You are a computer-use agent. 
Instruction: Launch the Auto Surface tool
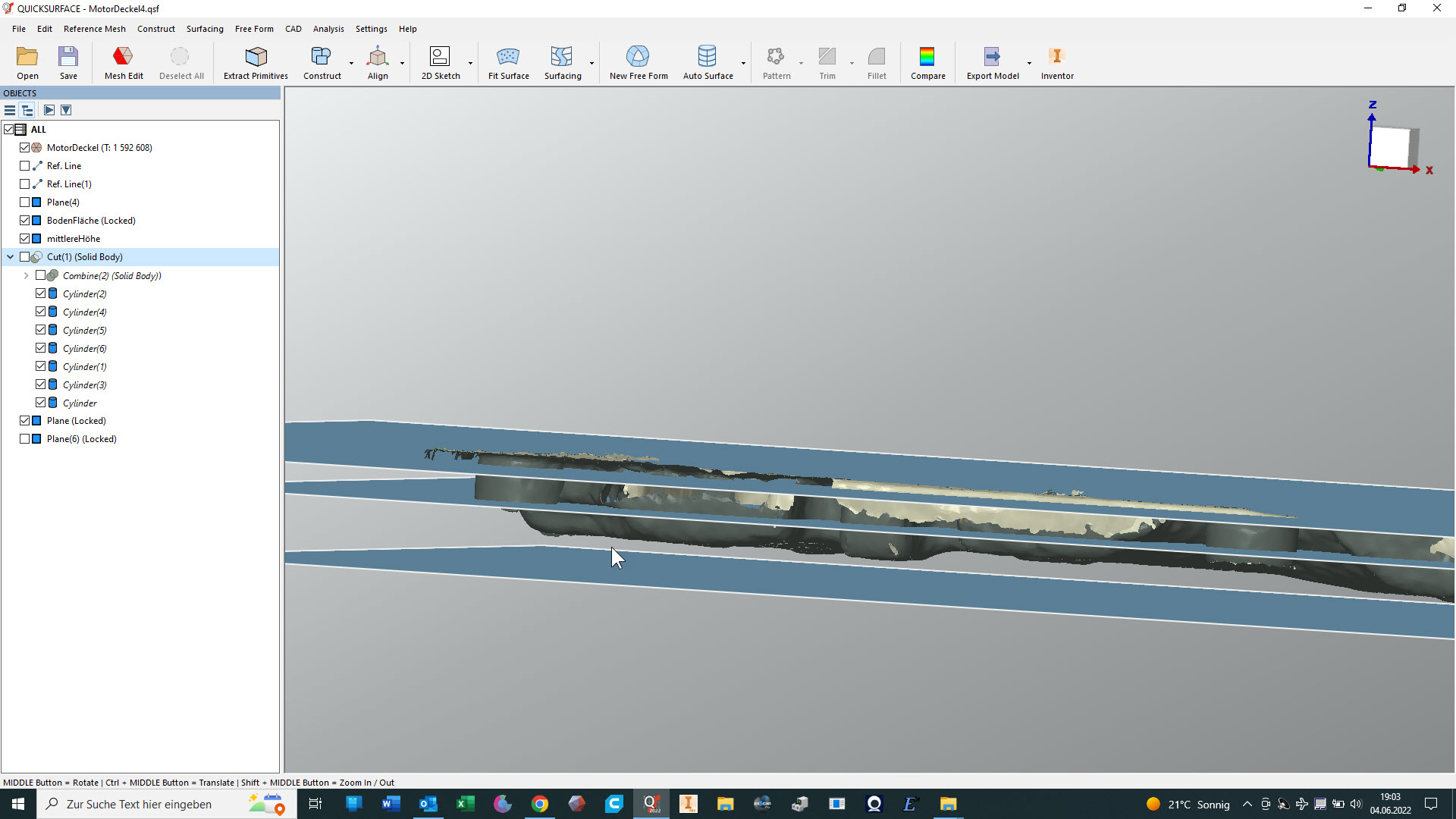(707, 62)
